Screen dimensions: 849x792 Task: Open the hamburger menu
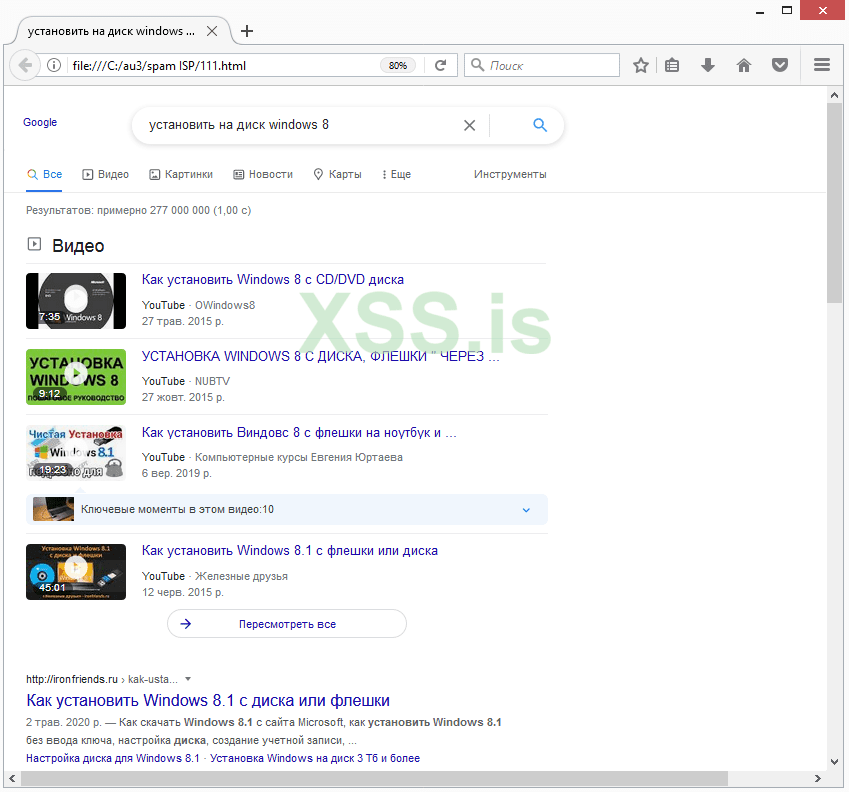[822, 65]
